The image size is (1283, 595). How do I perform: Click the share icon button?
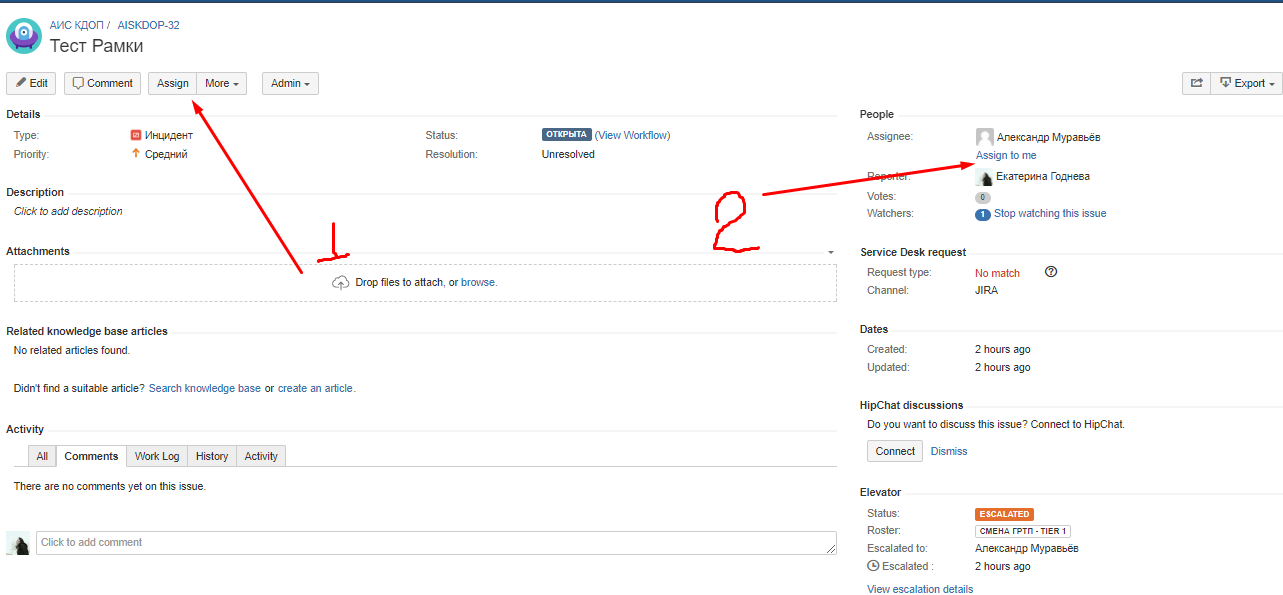pyautogui.click(x=1196, y=84)
